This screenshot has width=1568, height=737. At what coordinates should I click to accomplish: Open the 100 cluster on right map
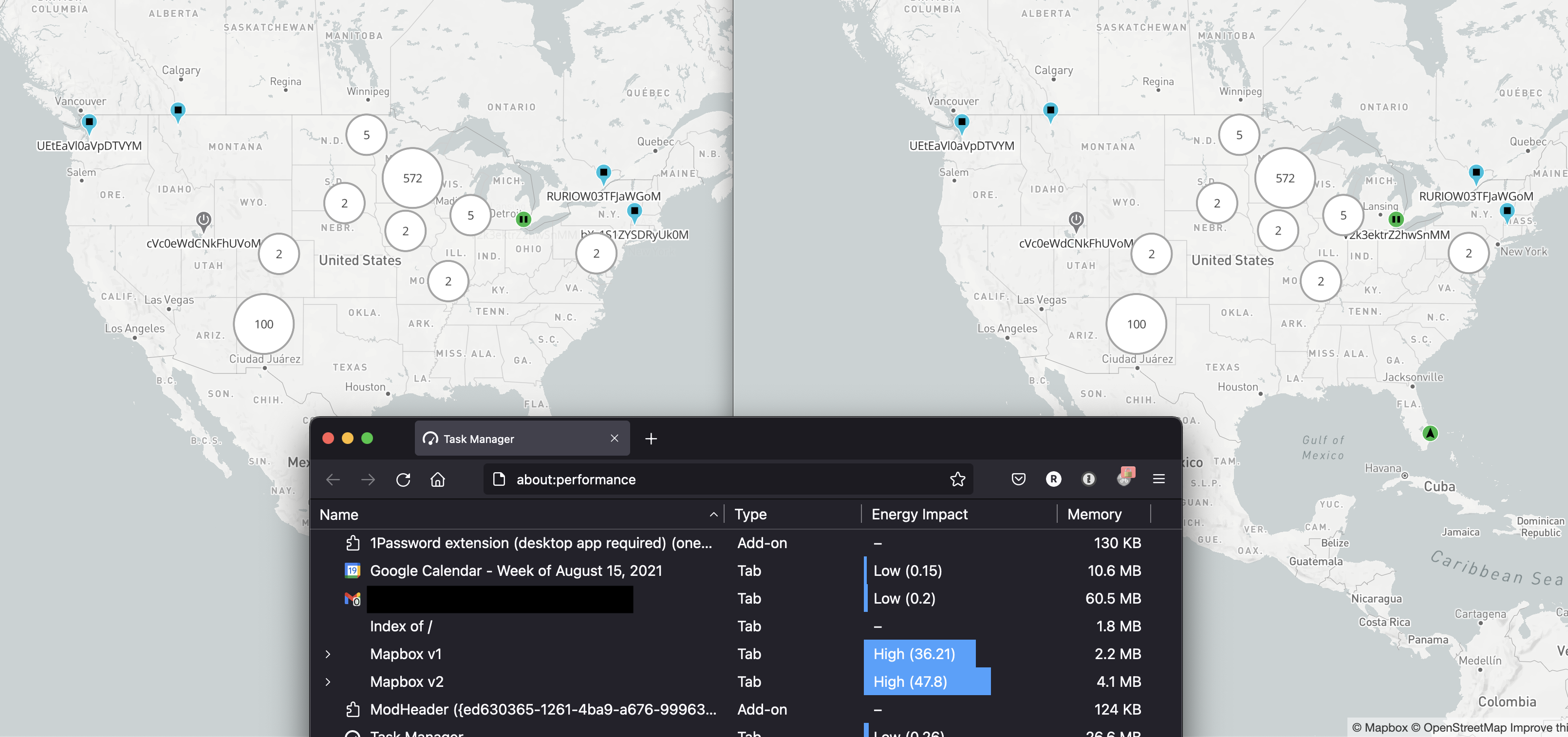(1137, 324)
